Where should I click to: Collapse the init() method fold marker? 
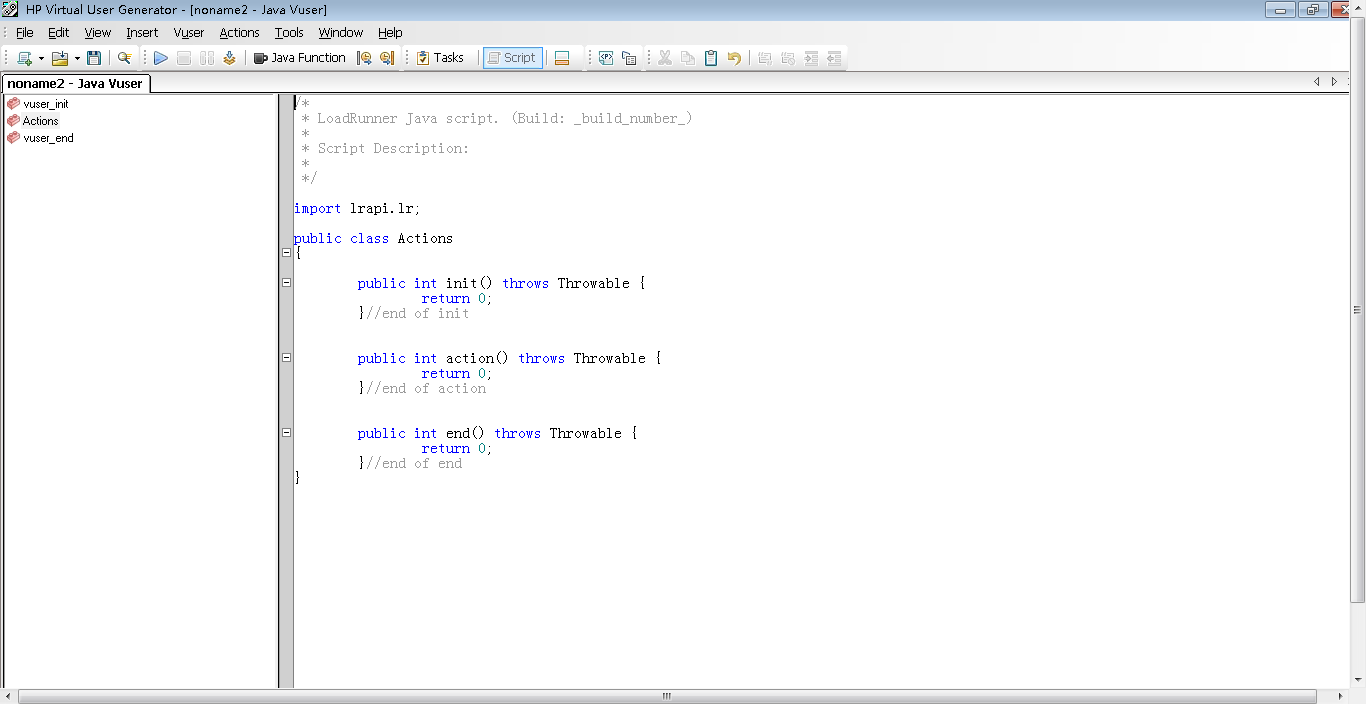pos(287,283)
